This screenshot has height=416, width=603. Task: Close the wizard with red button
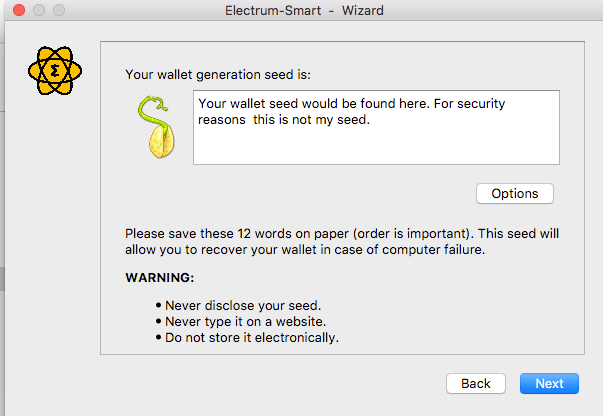[17, 10]
